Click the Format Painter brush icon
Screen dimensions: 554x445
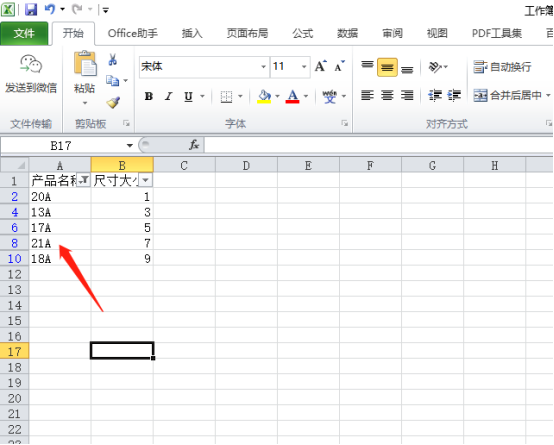point(113,103)
